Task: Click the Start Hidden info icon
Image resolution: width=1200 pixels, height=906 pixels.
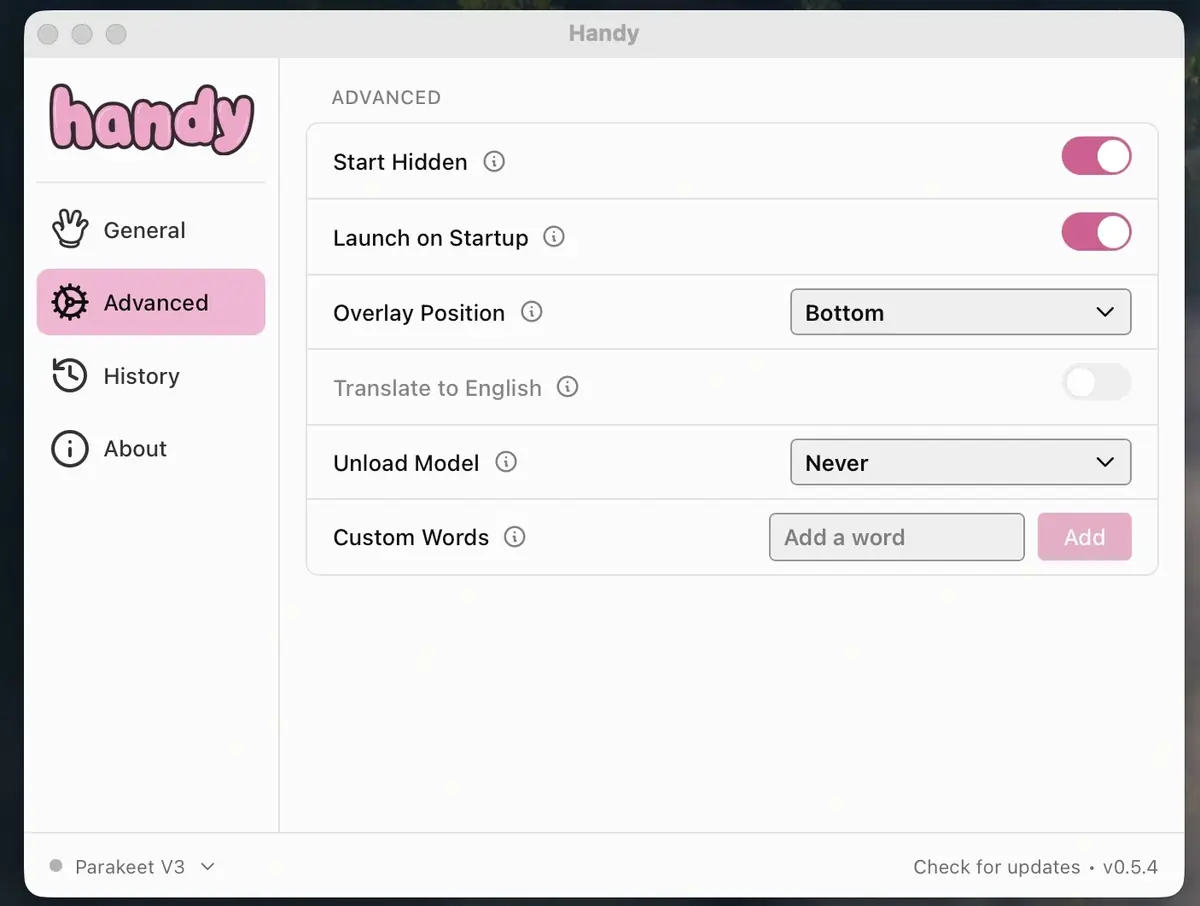Action: (x=493, y=161)
